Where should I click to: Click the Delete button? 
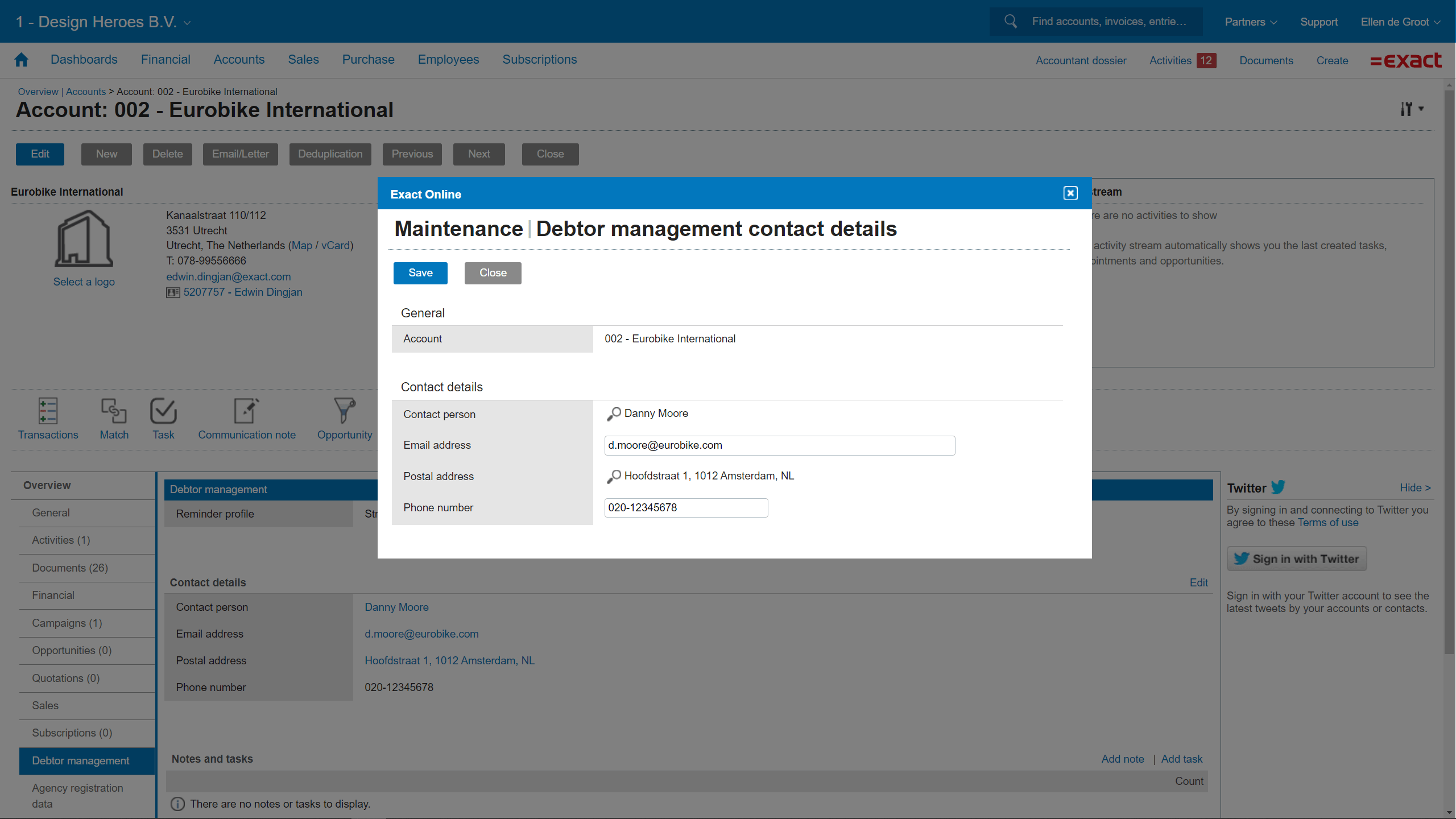pos(168,154)
